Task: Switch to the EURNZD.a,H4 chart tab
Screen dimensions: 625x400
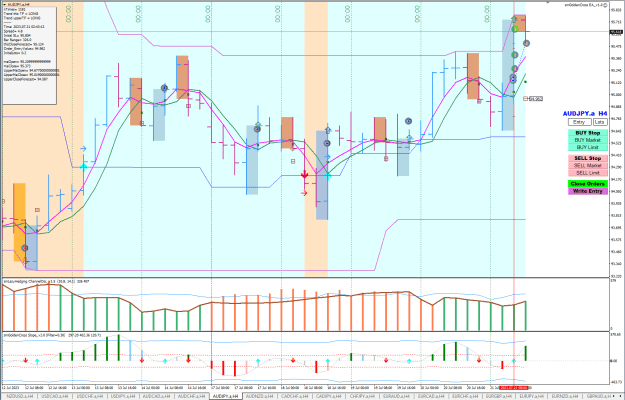Action: pos(566,396)
